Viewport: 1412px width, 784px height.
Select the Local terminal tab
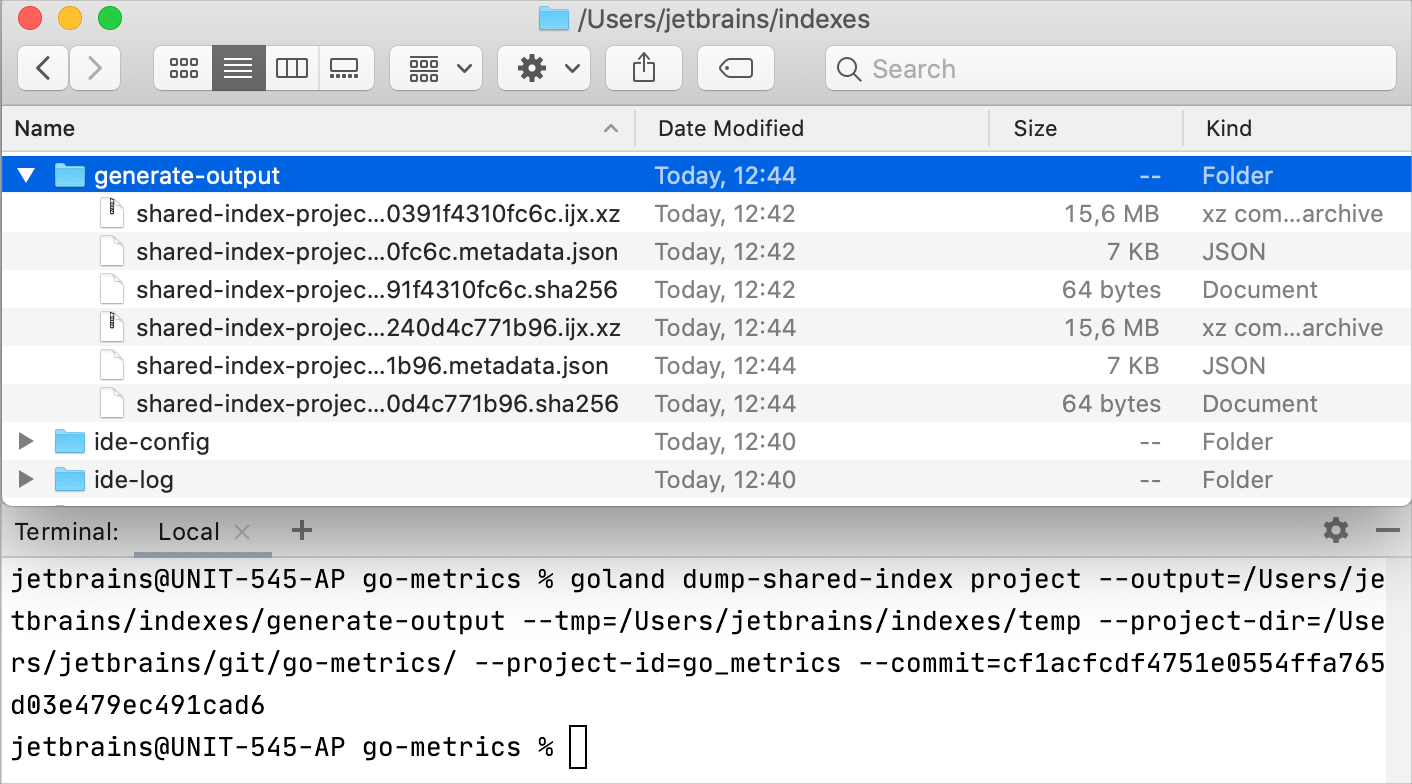[x=188, y=531]
